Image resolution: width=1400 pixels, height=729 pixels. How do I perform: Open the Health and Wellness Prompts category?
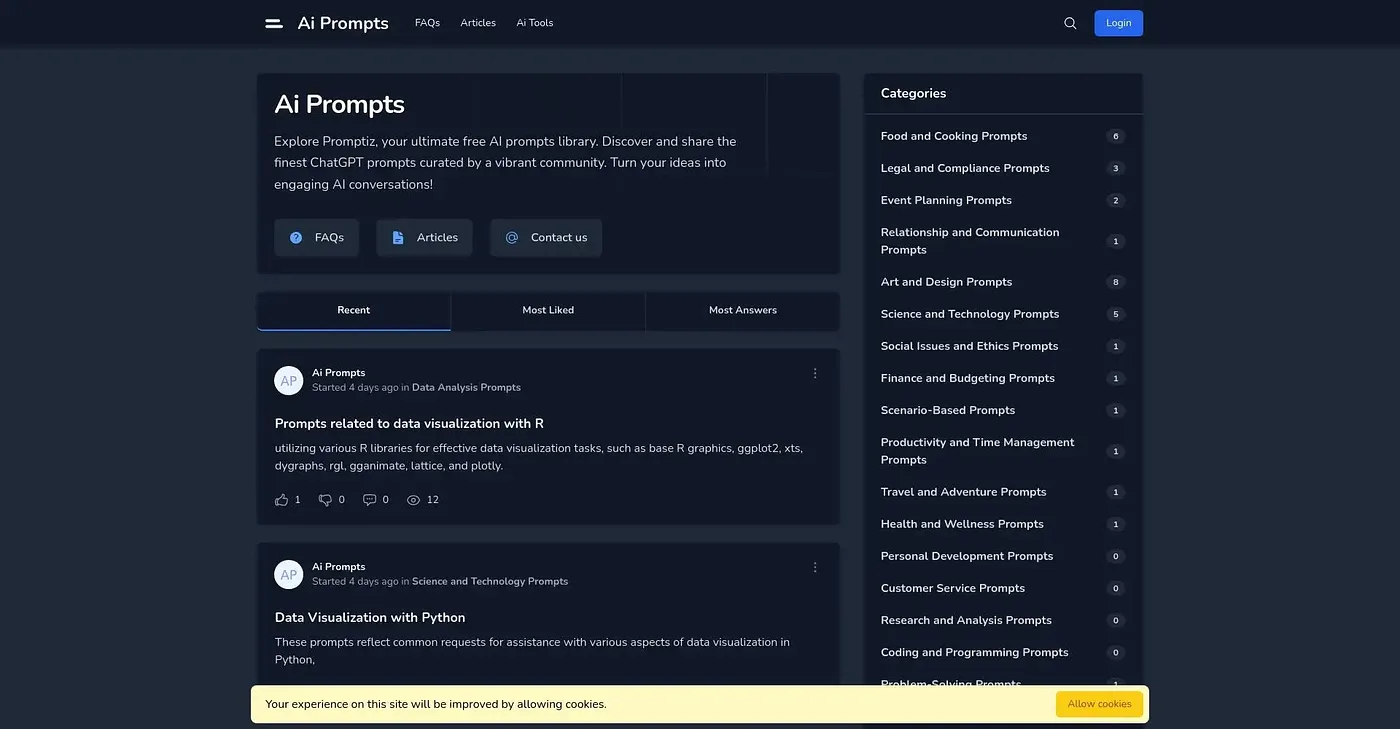(962, 524)
